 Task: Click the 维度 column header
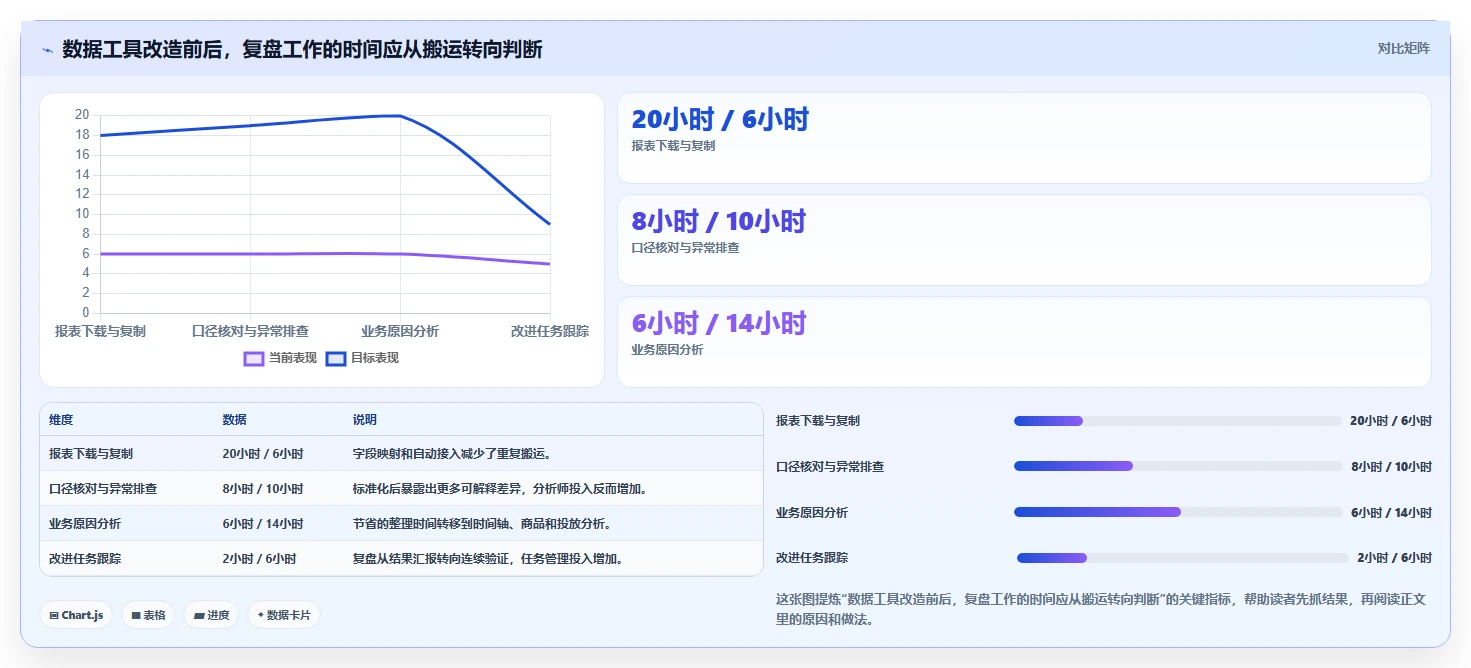(61, 420)
